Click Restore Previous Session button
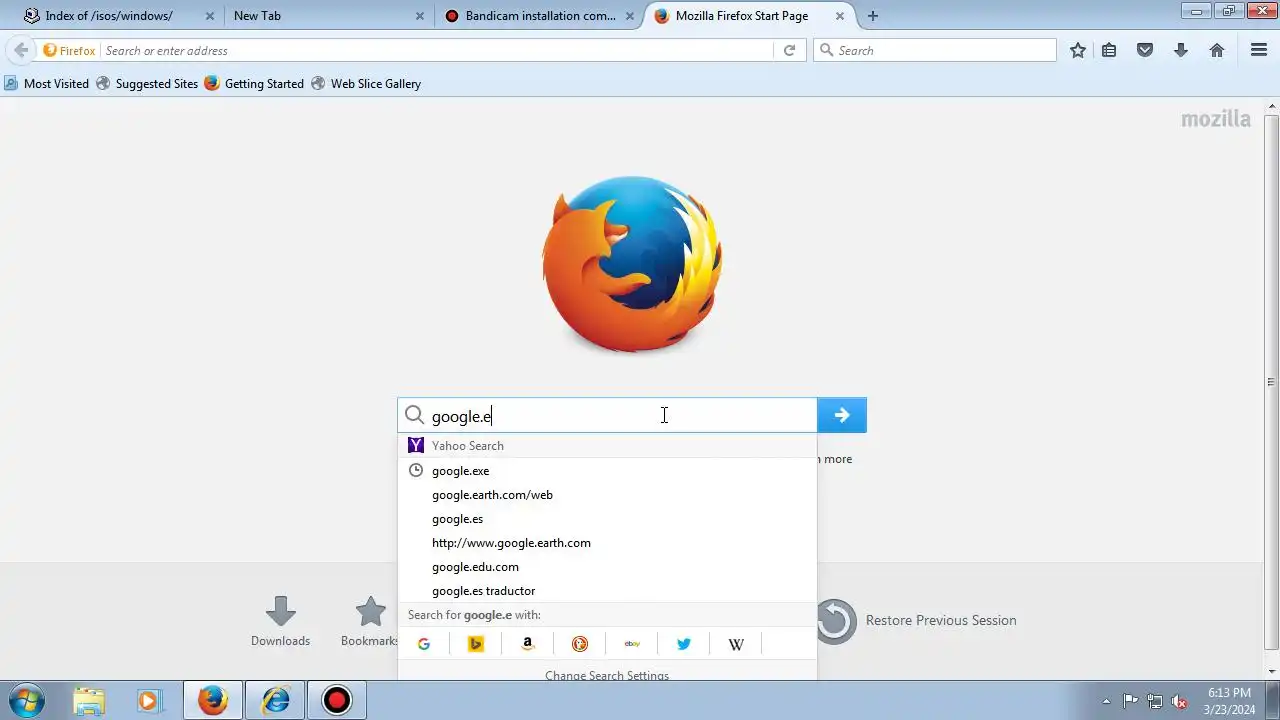Screen dimensions: 1280x720 point(916,621)
